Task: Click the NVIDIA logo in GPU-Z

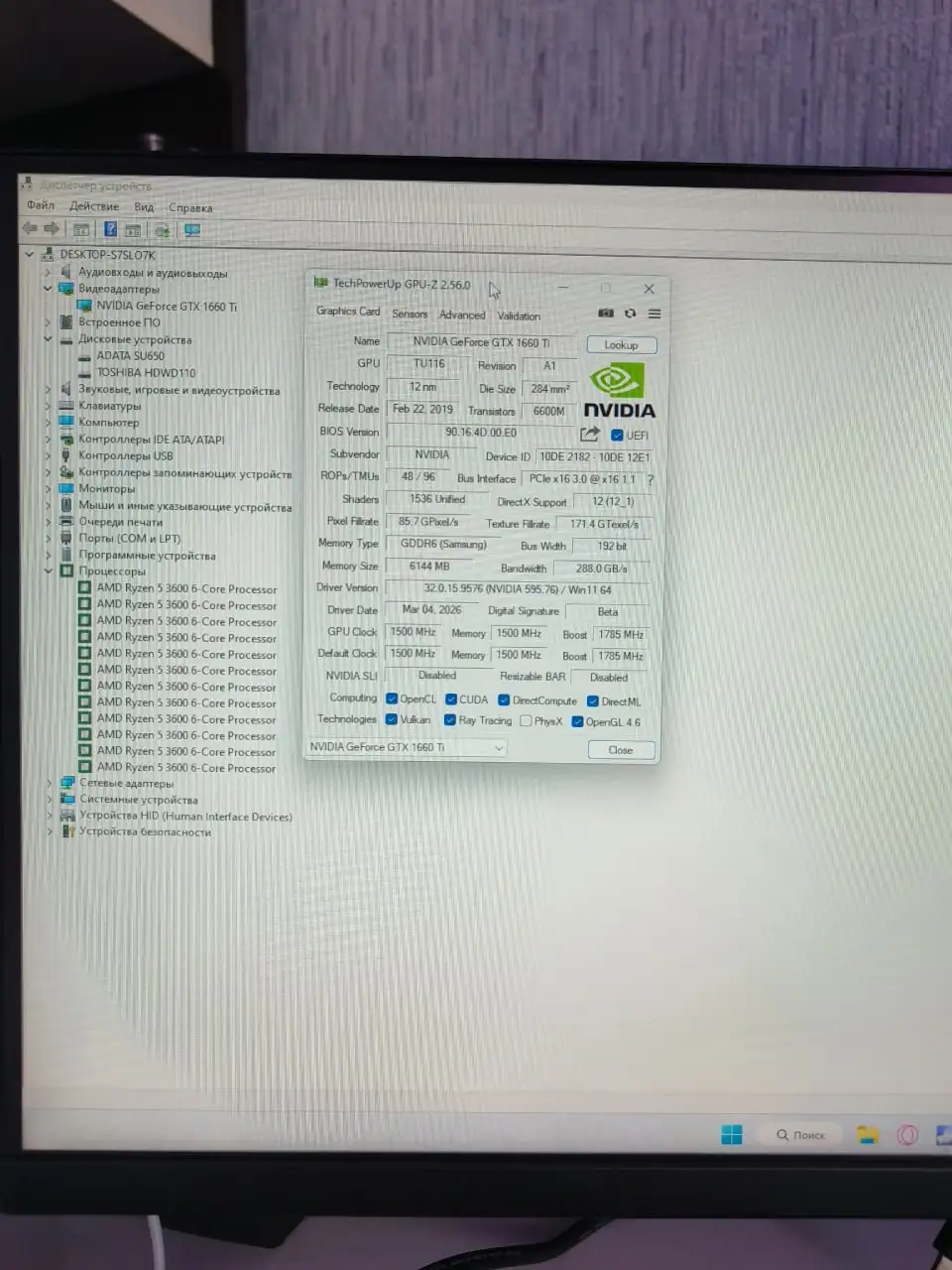Action: tap(619, 391)
